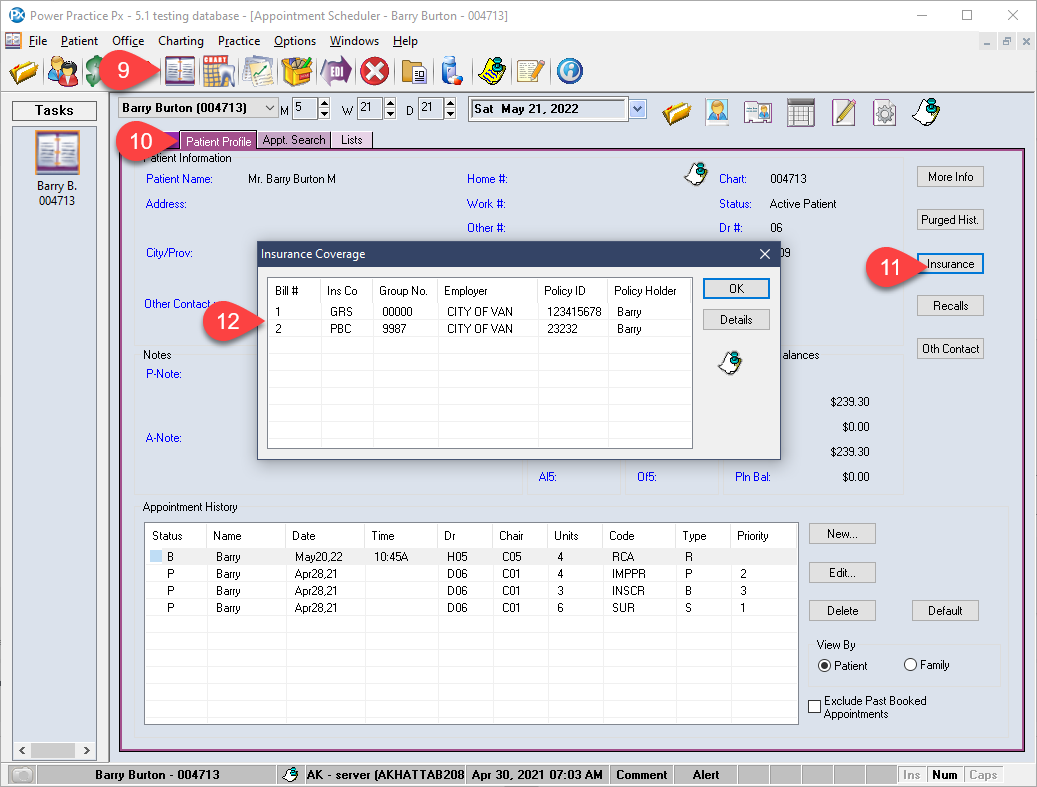1037x787 pixels.
Task: Click the Default button
Action: [945, 611]
